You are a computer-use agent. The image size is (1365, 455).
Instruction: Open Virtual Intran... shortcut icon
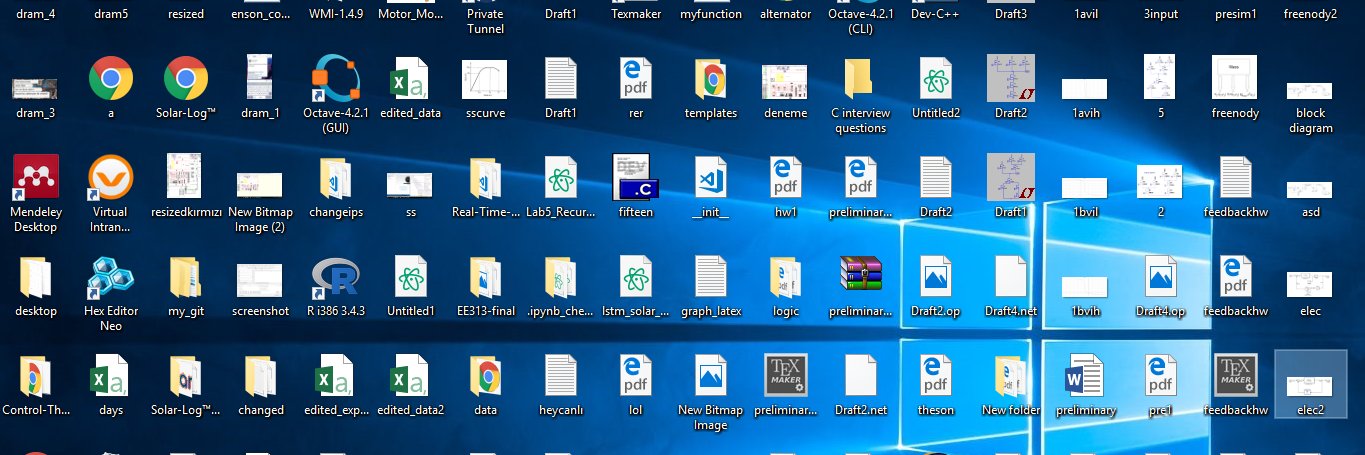pyautogui.click(x=110, y=179)
